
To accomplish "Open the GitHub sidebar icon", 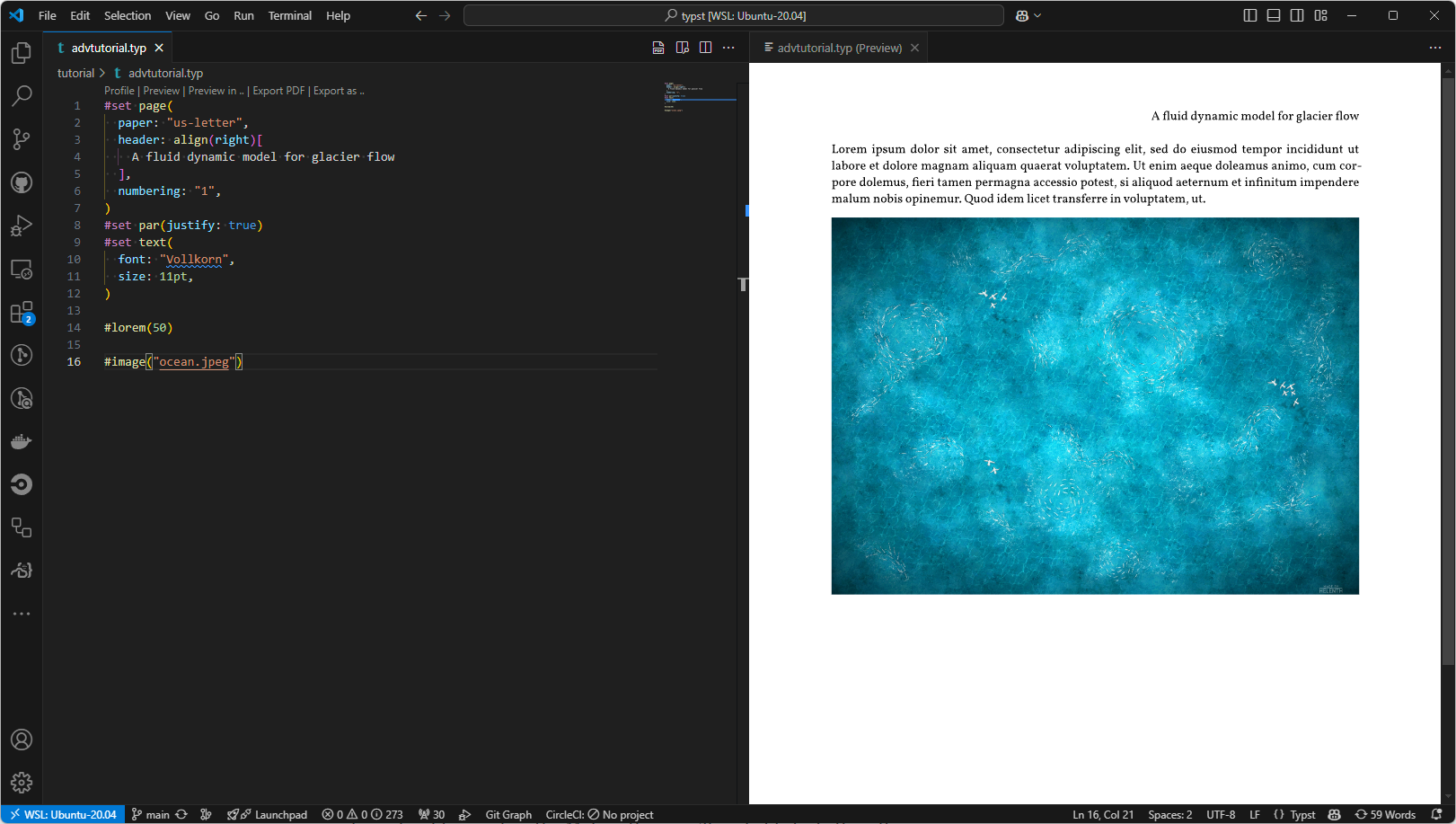I will coord(22,182).
